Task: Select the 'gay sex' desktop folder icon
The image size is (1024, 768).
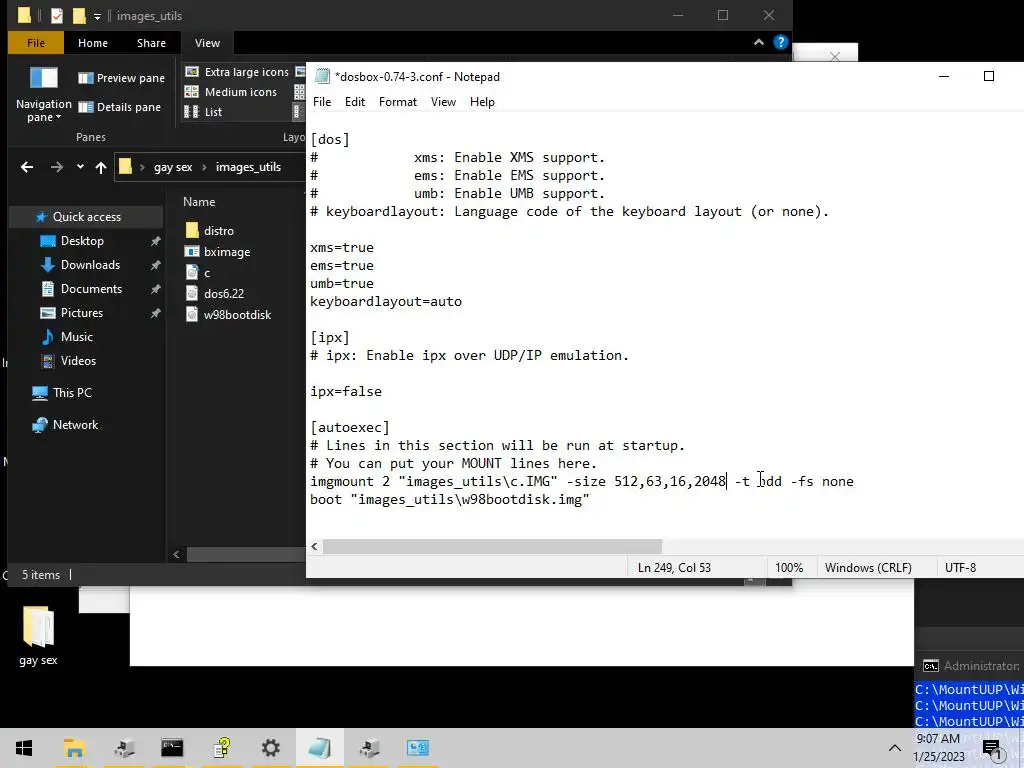Action: (x=39, y=635)
